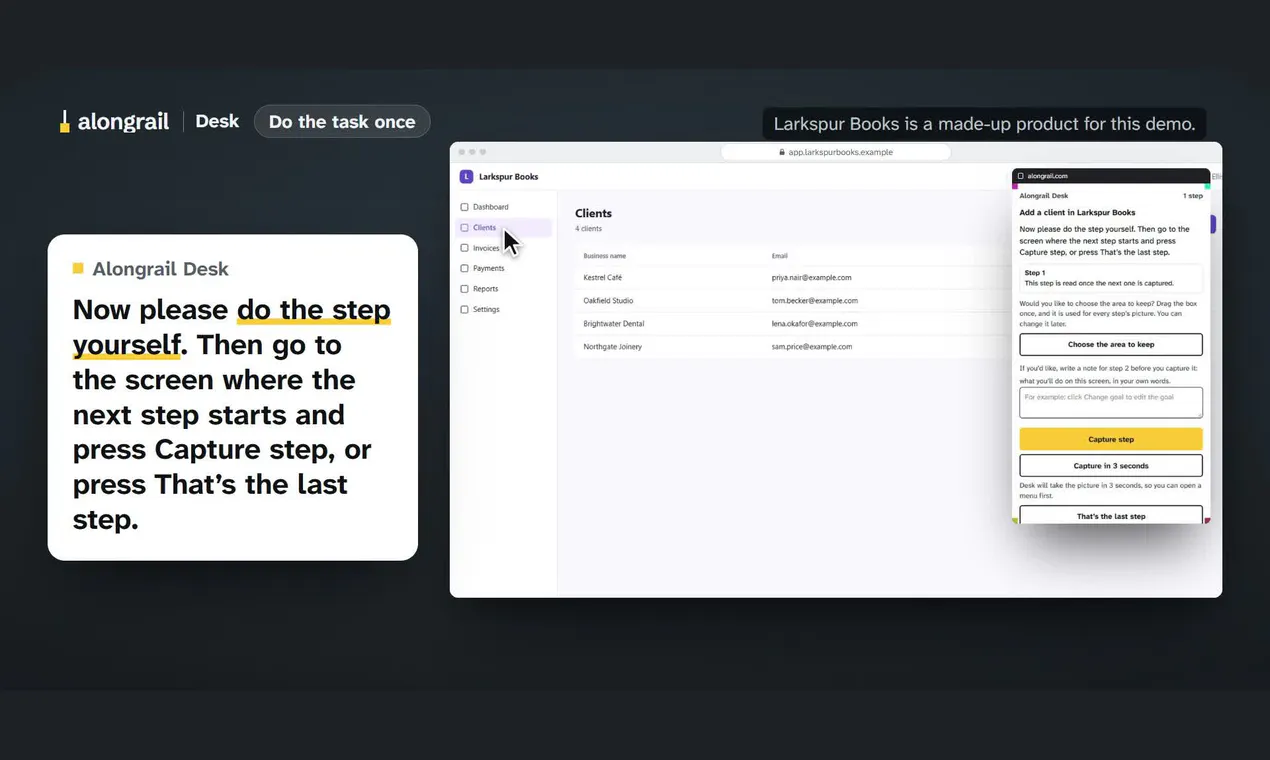Click Choose the area to keep
The width and height of the screenshot is (1270, 760).
pyautogui.click(x=1111, y=345)
